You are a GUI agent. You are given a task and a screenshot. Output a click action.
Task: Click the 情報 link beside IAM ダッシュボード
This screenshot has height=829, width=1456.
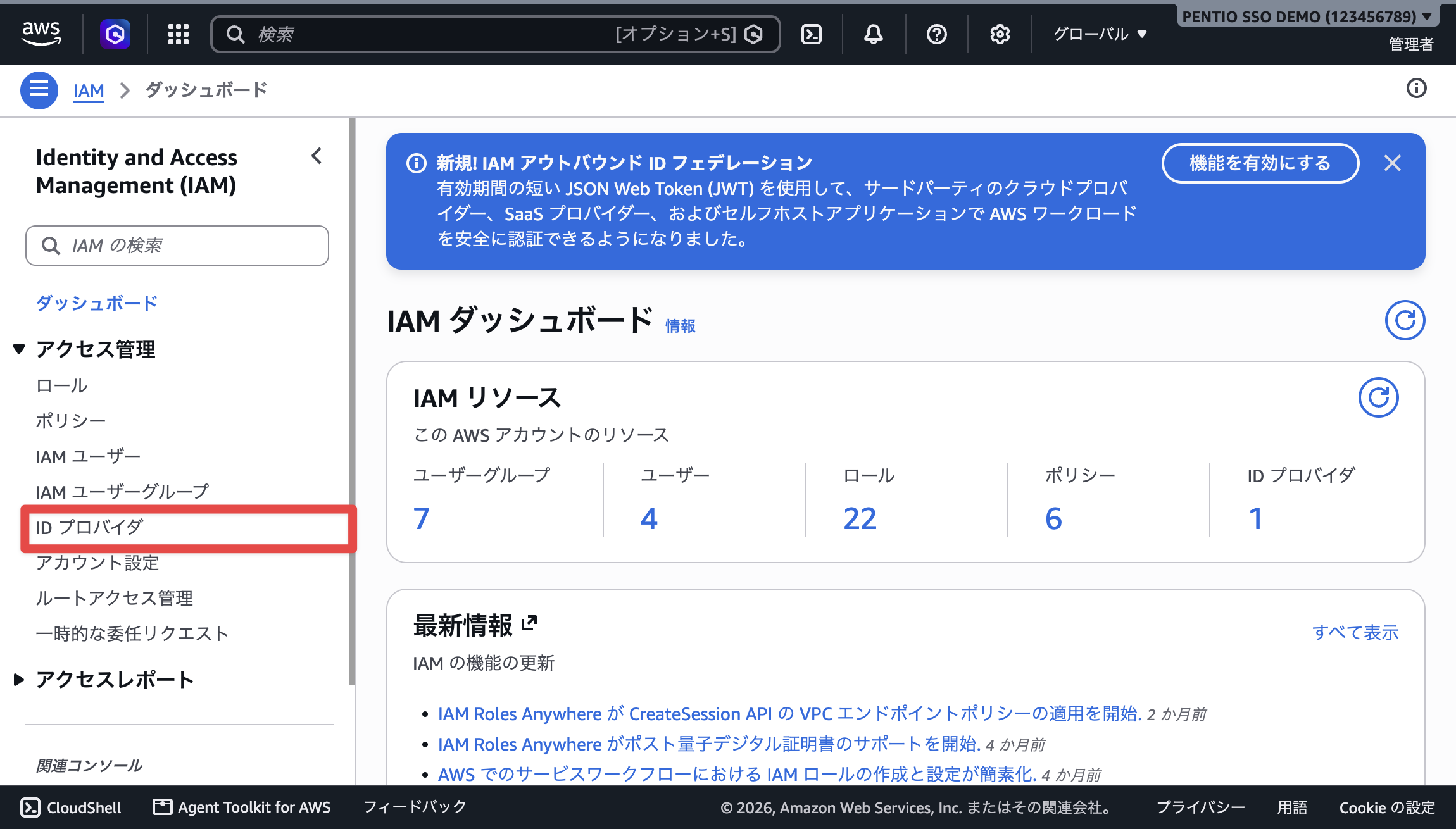tap(681, 326)
